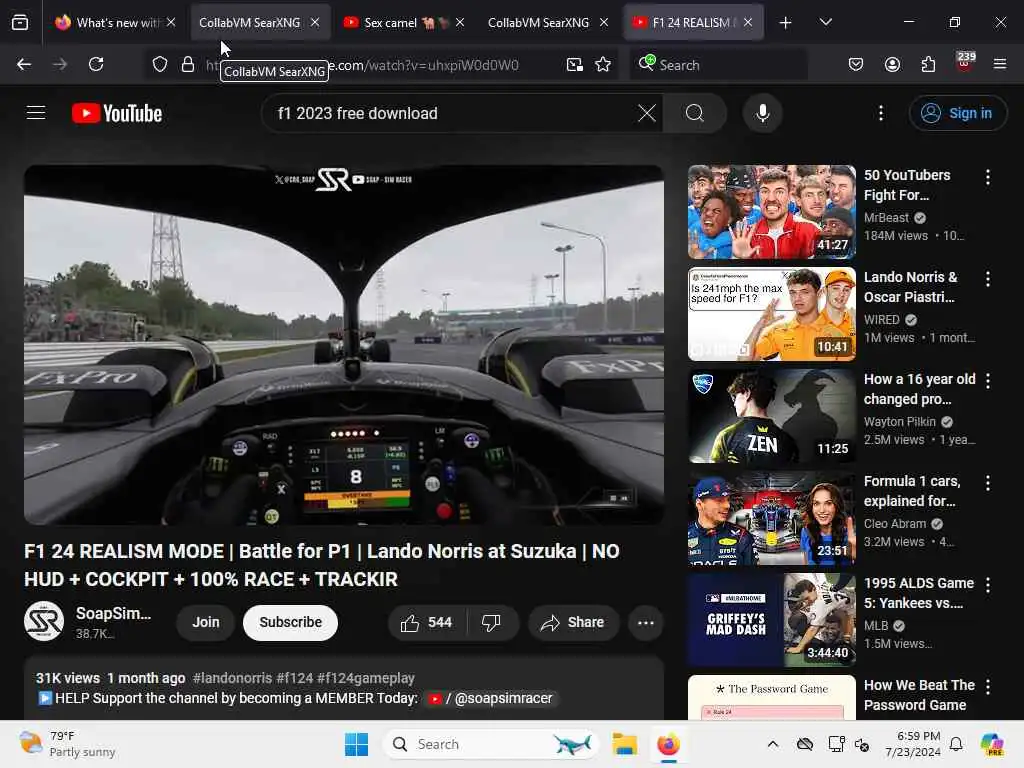Open ZEN Rocket League video thumbnail
The width and height of the screenshot is (1024, 768).
click(x=771, y=415)
